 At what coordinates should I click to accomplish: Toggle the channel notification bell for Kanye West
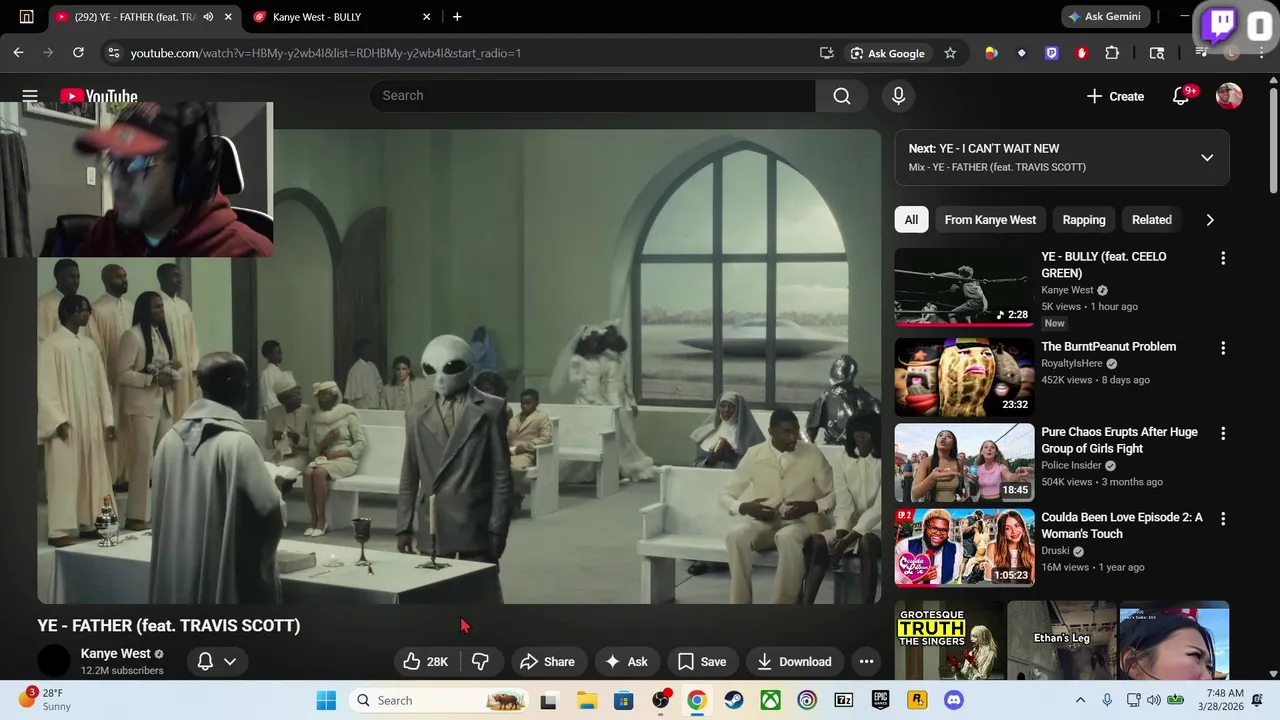click(x=217, y=661)
